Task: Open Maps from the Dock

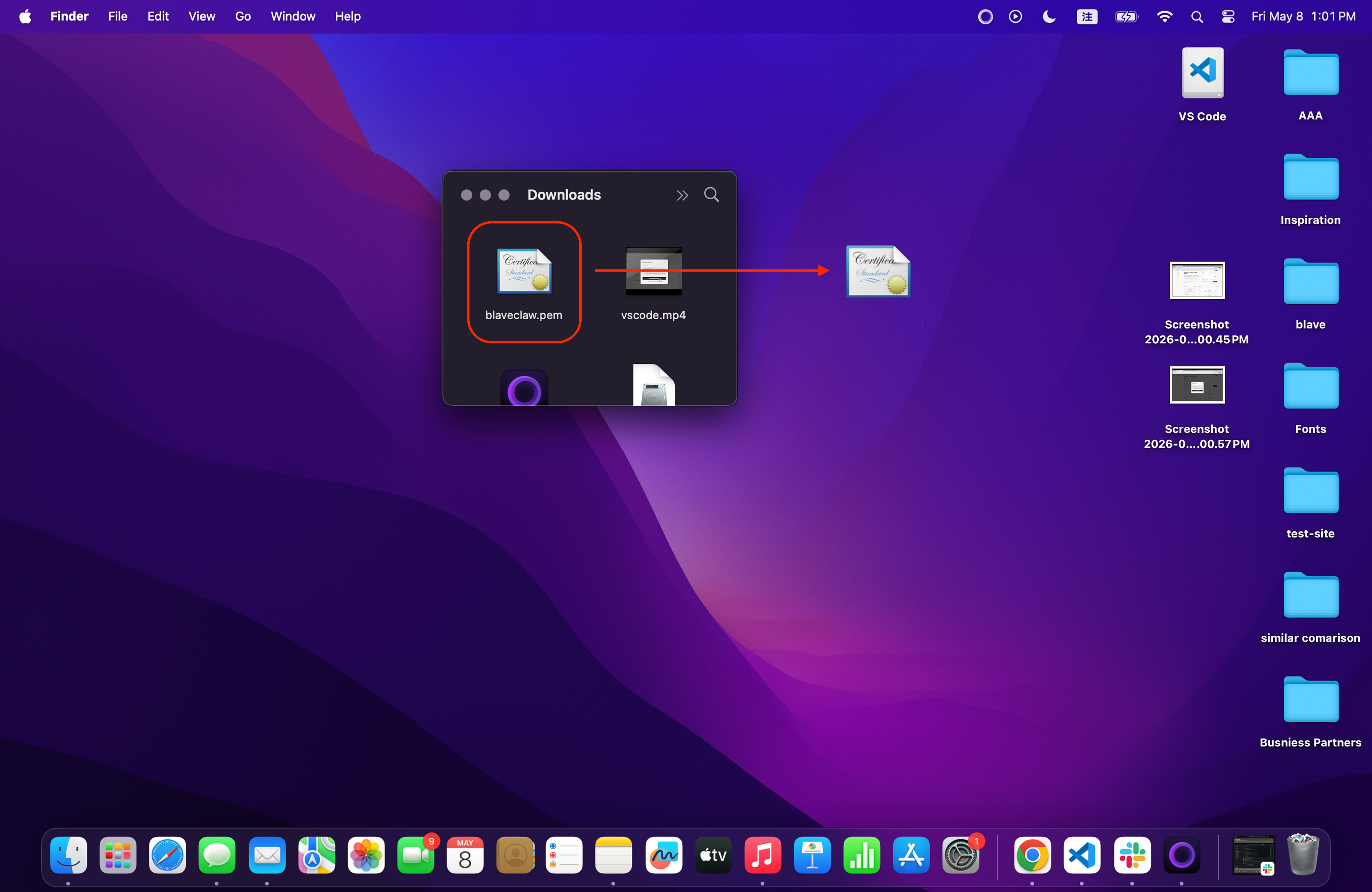Action: [x=316, y=855]
